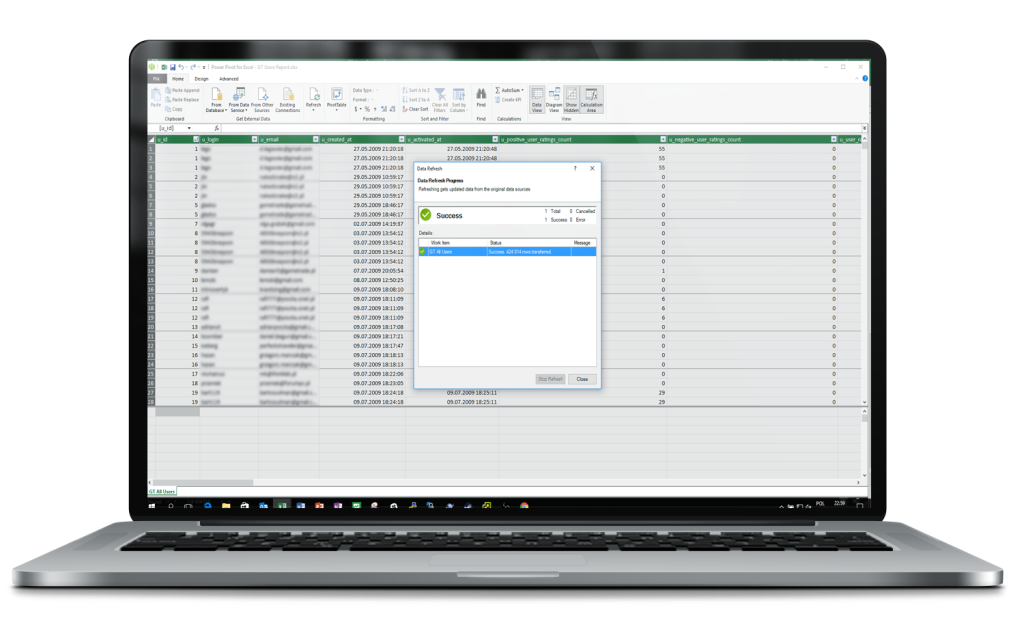Select the GT All Users sheet tab
Image resolution: width=1024 pixels, height=631 pixels.
coord(162,491)
